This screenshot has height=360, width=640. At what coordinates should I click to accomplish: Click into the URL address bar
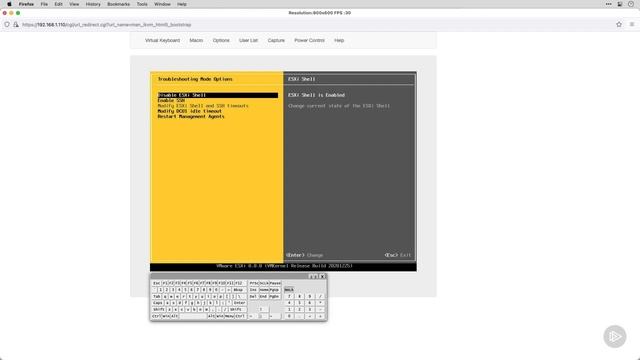tap(310, 24)
